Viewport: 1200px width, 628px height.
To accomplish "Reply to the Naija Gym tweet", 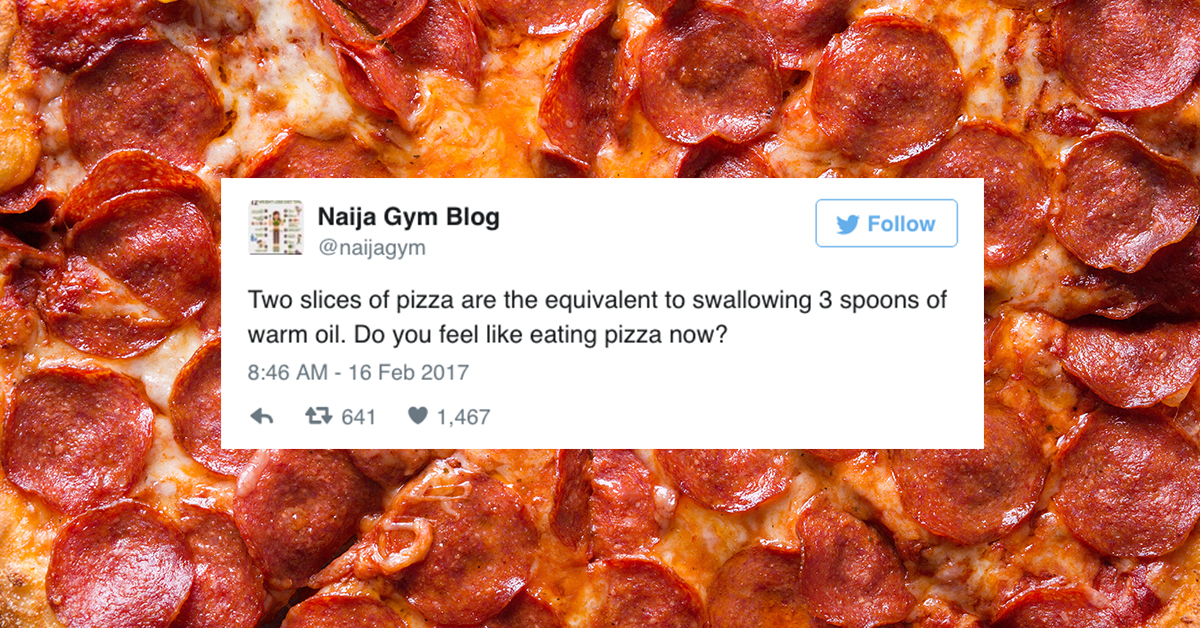I will [x=262, y=416].
